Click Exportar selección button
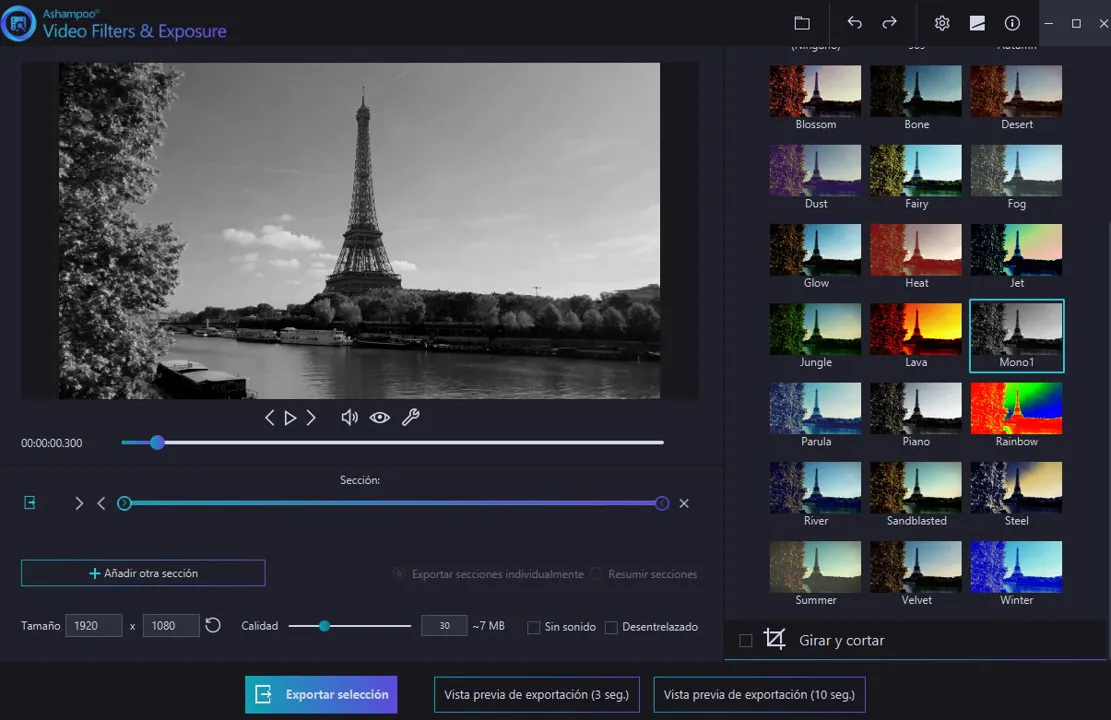1111x720 pixels. pyautogui.click(x=321, y=694)
